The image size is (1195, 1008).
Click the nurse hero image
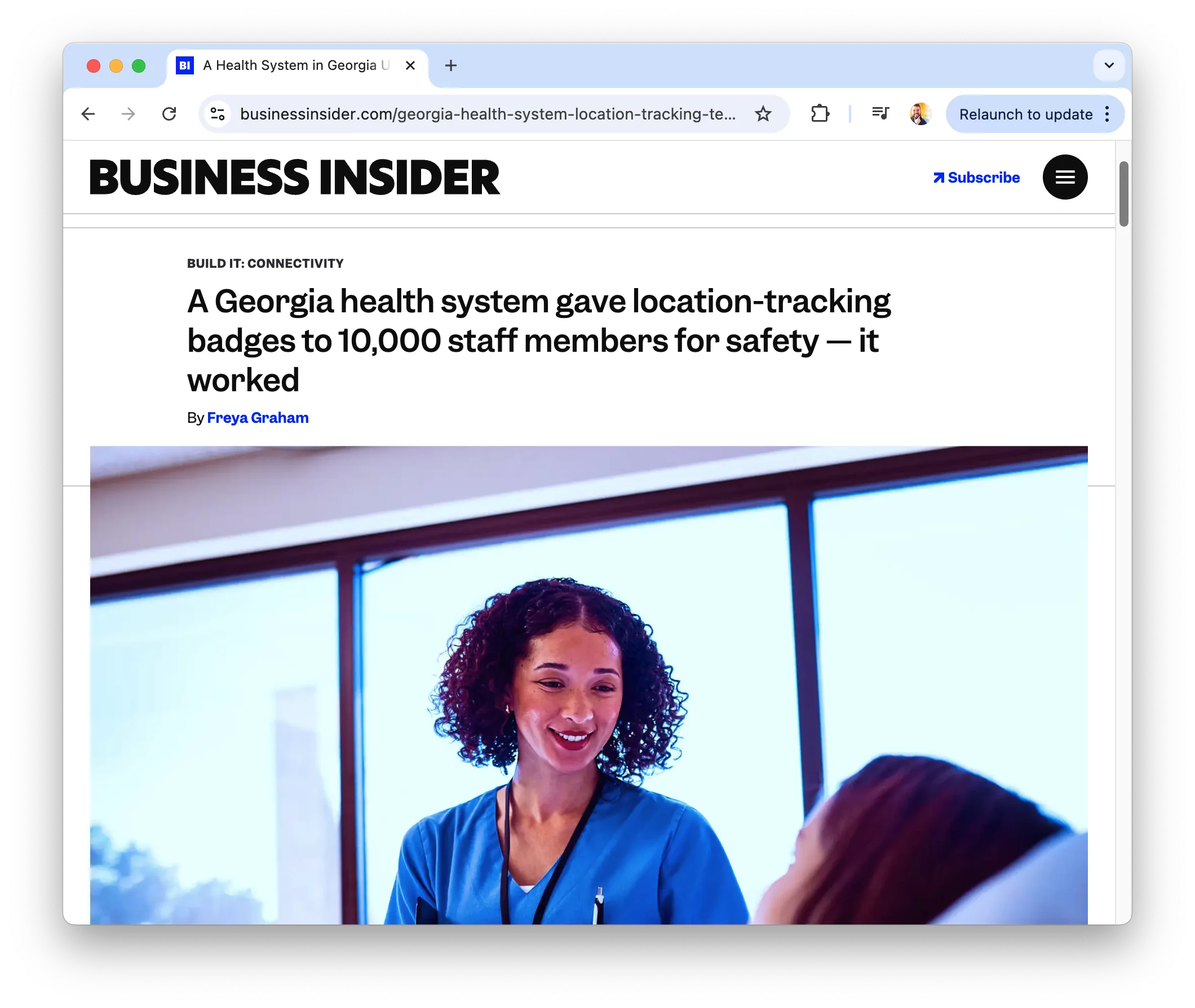tap(588, 684)
